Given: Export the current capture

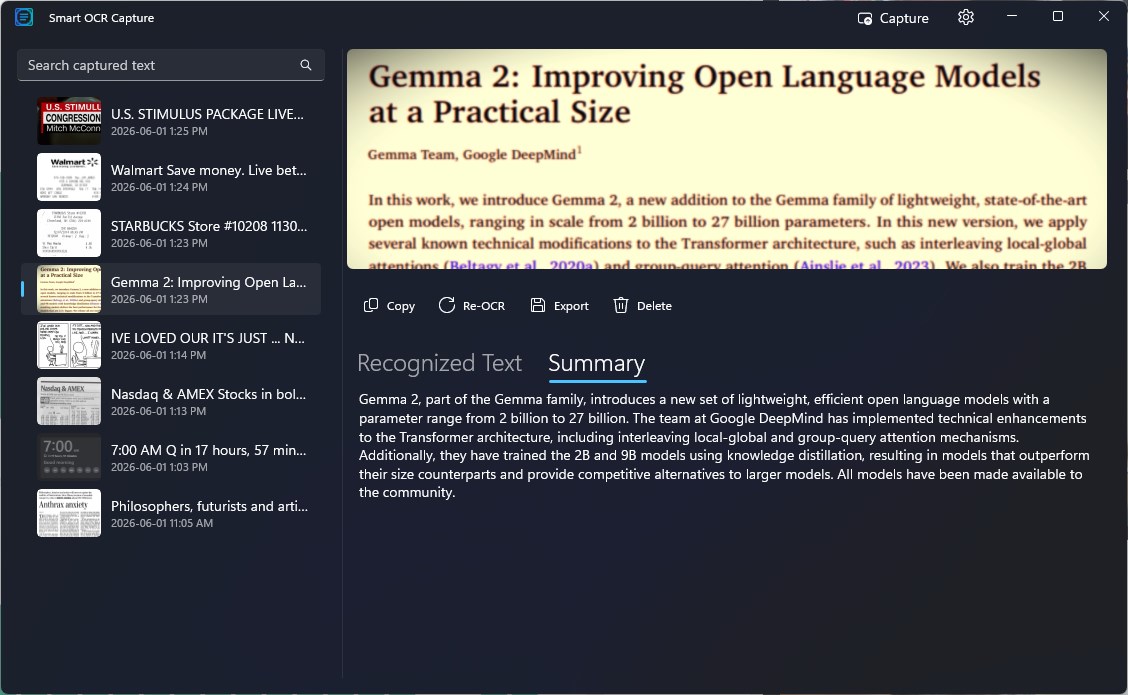Looking at the screenshot, I should tap(560, 306).
